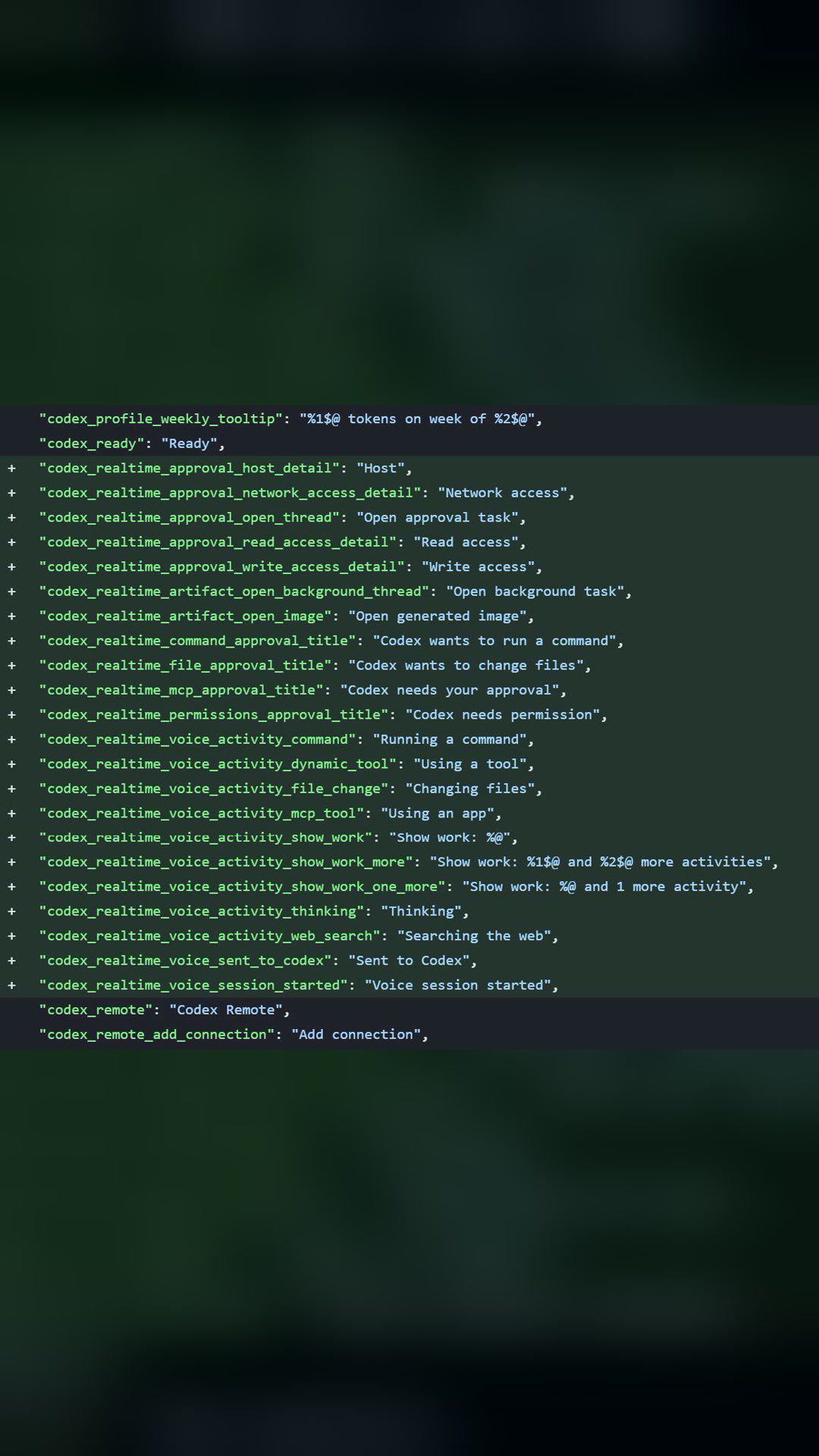Image resolution: width=819 pixels, height=1456 pixels.
Task: Select the "codex_realtime_voice_activity_dynamic_tool" key
Action: (218, 764)
